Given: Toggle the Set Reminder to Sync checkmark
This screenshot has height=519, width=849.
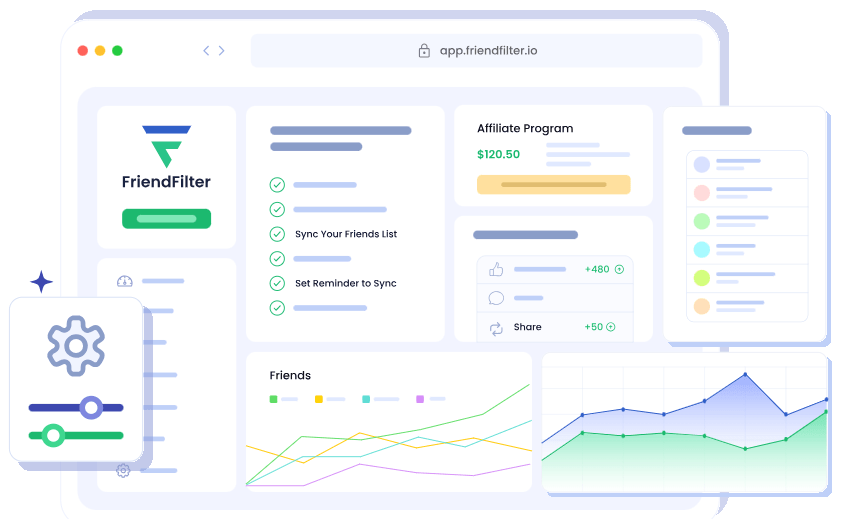Looking at the screenshot, I should [x=277, y=283].
